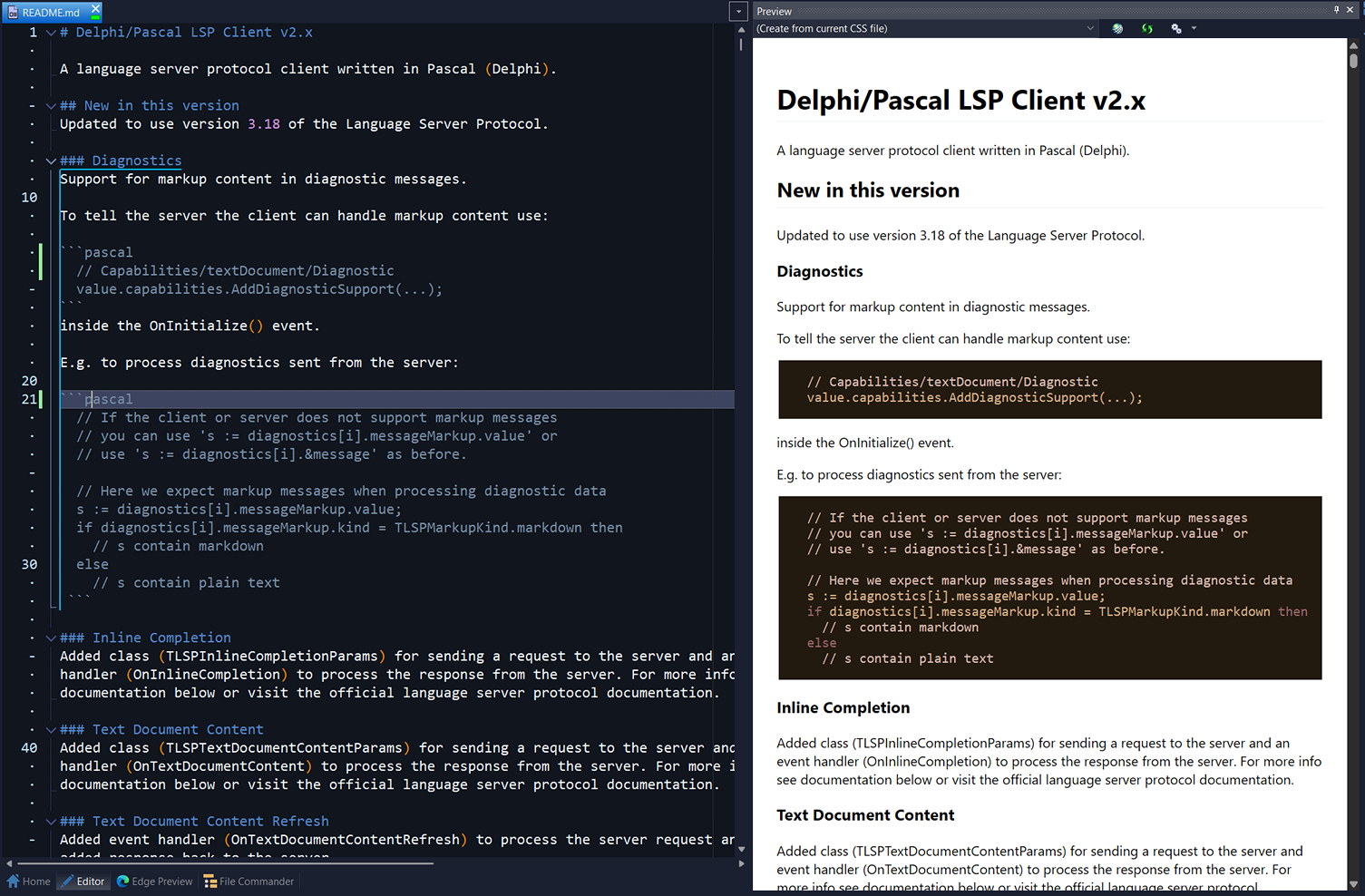Collapse '### Text Document Content Refresh' fold
The width and height of the screenshot is (1365, 896).
click(x=51, y=822)
